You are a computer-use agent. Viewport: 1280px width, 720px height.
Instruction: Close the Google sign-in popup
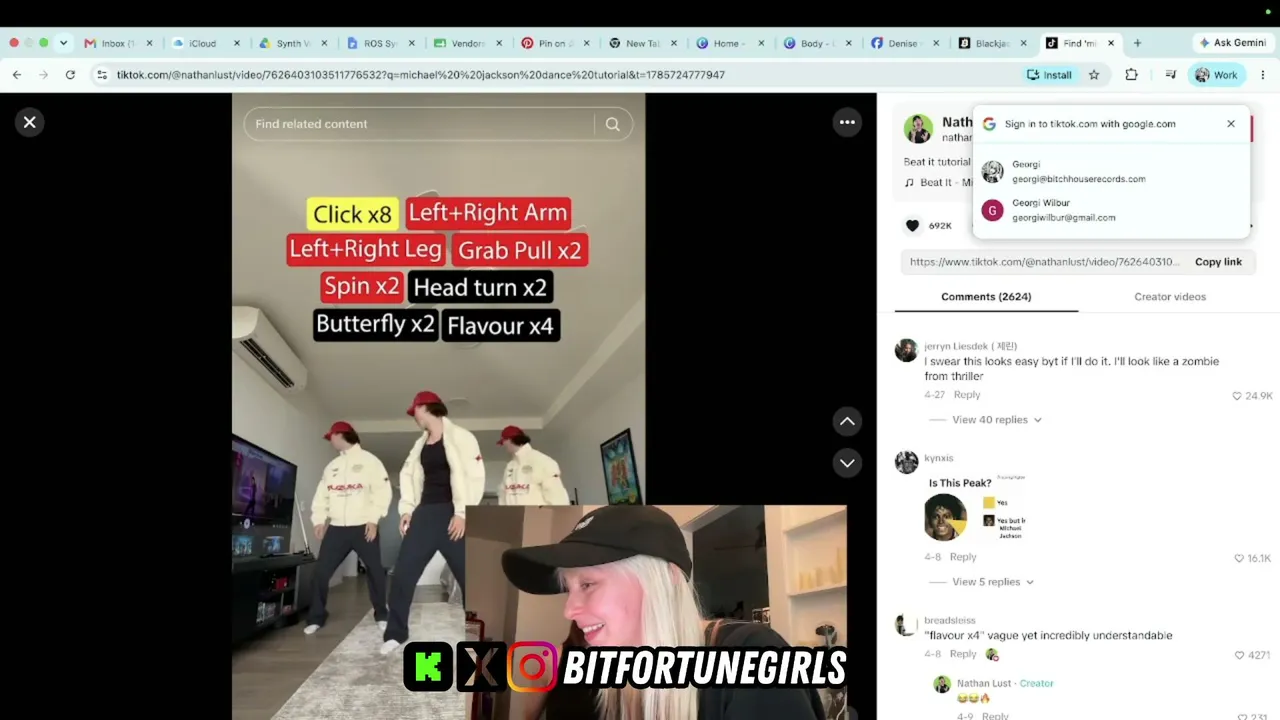coord(1231,124)
